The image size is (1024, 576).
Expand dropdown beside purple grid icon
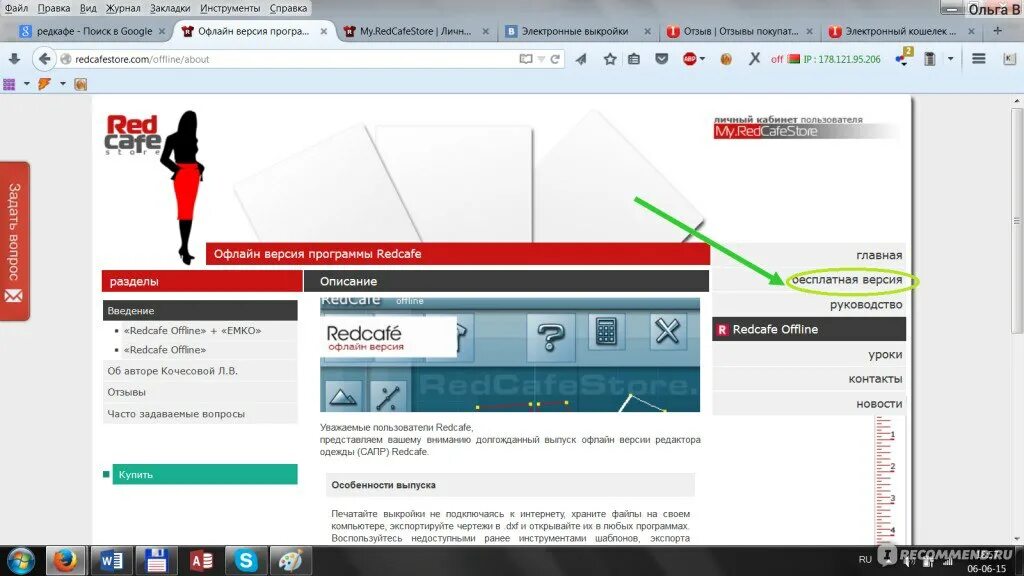(26, 84)
